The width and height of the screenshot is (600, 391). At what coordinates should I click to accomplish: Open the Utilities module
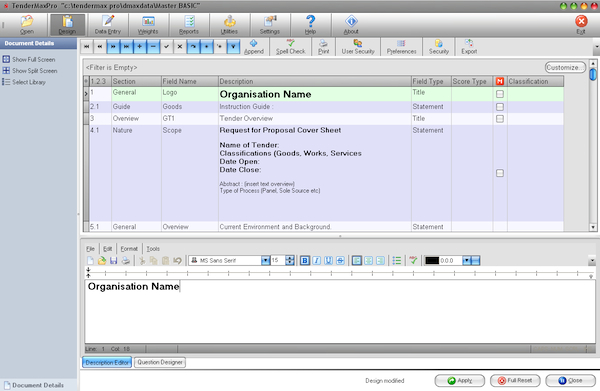click(229, 25)
